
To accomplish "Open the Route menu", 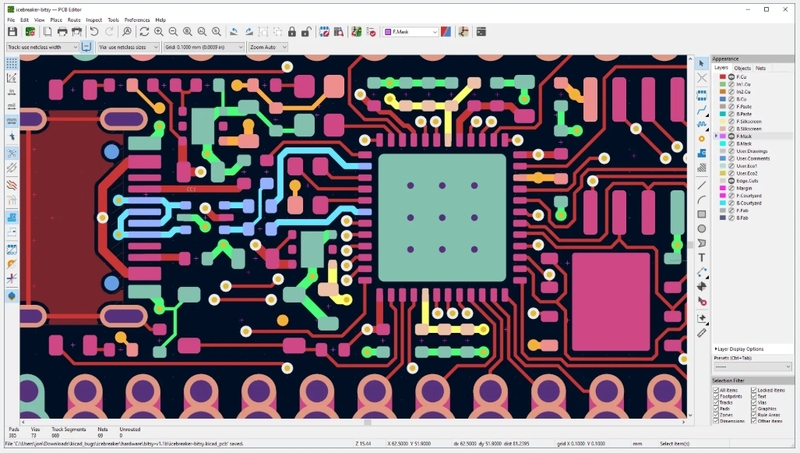I will coord(74,20).
